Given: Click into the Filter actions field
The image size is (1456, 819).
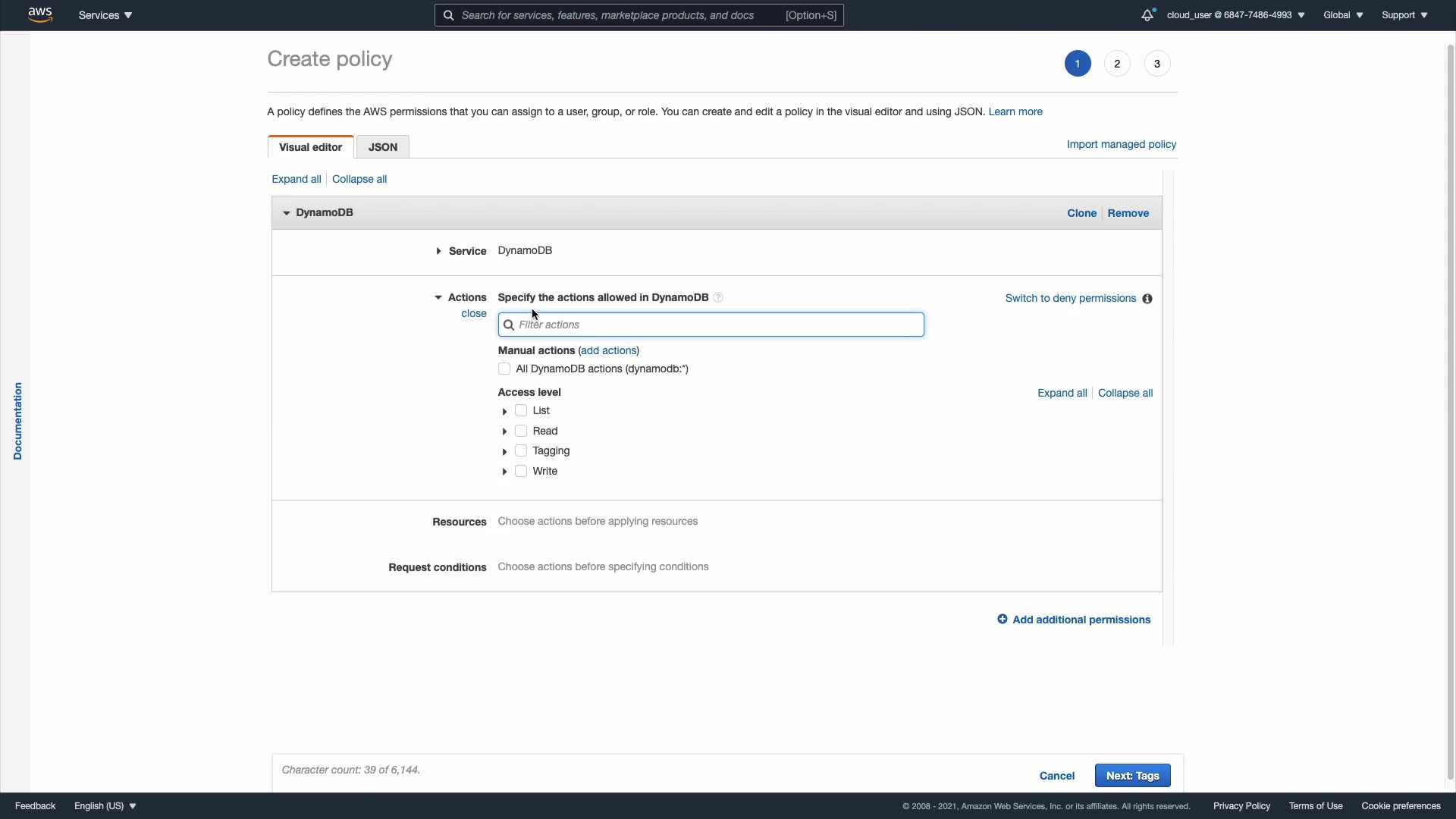Looking at the screenshot, I should point(713,325).
